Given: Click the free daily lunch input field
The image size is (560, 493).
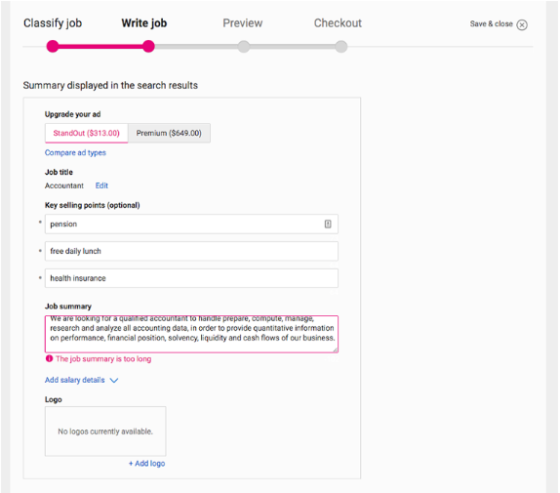Looking at the screenshot, I should [191, 251].
